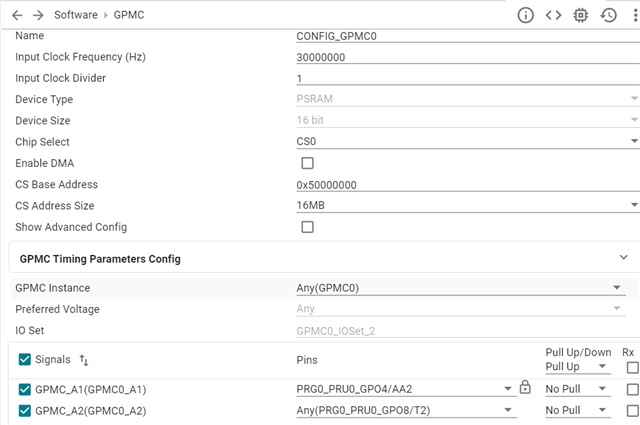This screenshot has height=425, width=640.
Task: Open the module info icon
Action: [x=525, y=15]
